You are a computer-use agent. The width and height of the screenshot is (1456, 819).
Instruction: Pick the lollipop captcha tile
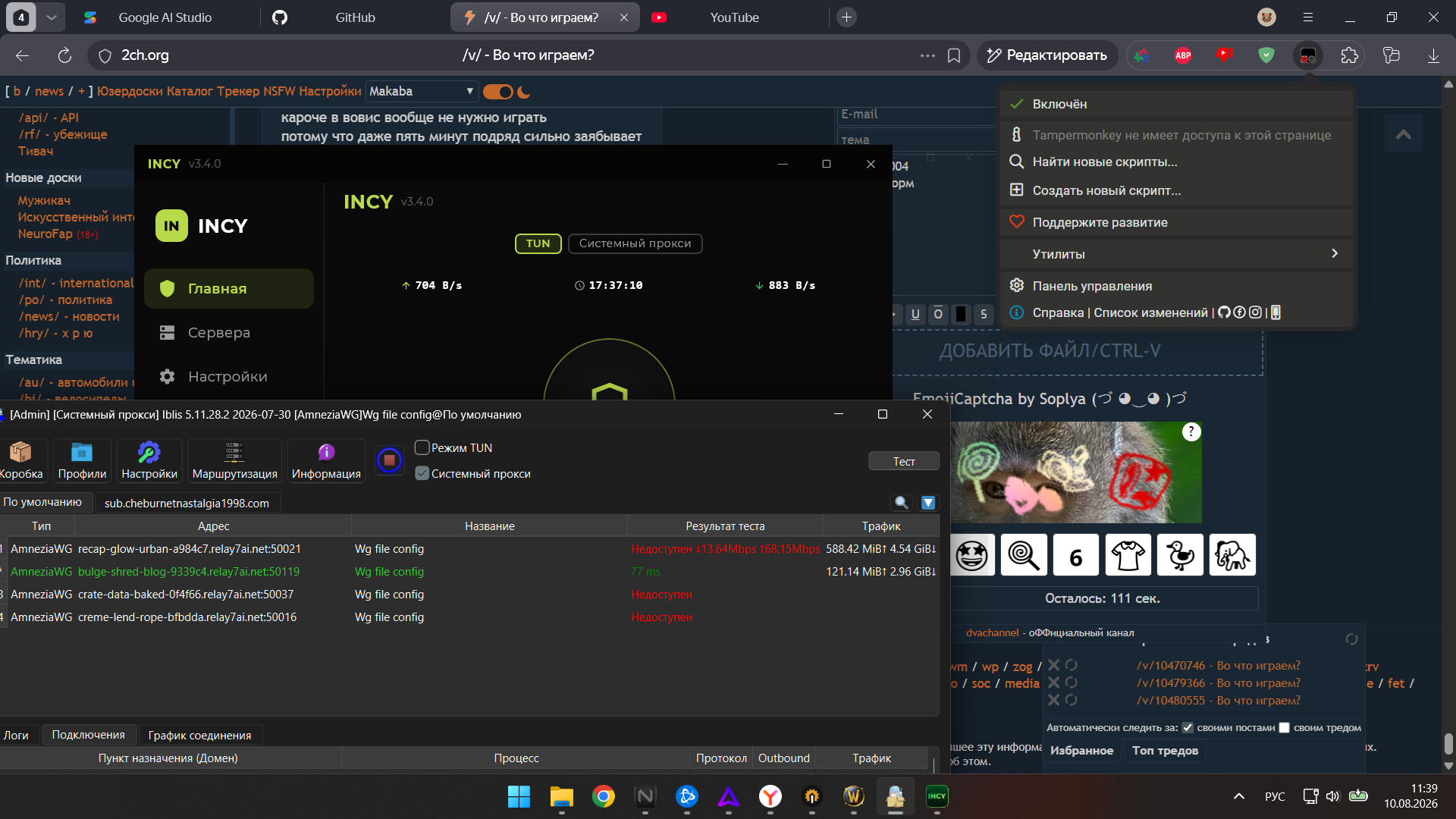point(1024,555)
